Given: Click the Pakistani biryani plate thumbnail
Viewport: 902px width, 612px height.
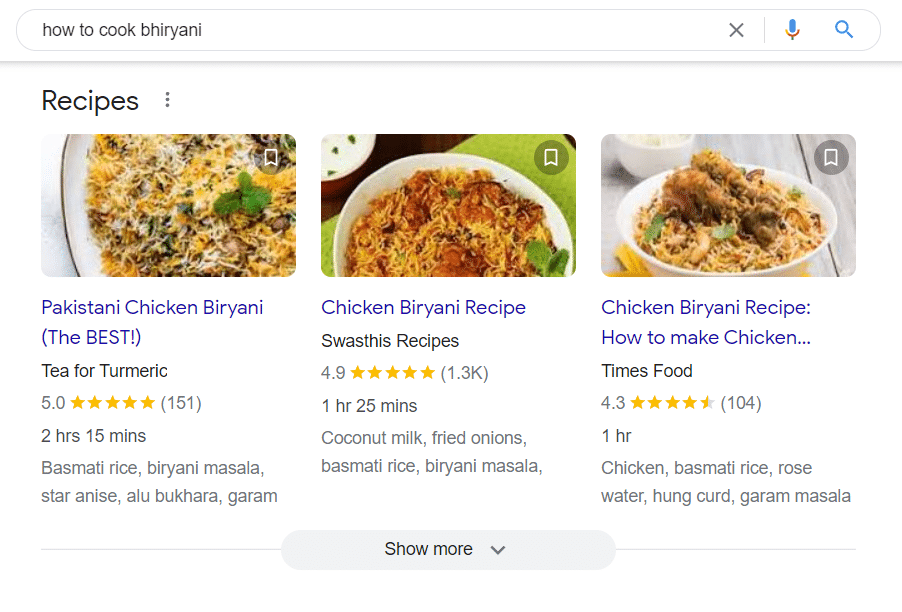Looking at the screenshot, I should 169,205.
